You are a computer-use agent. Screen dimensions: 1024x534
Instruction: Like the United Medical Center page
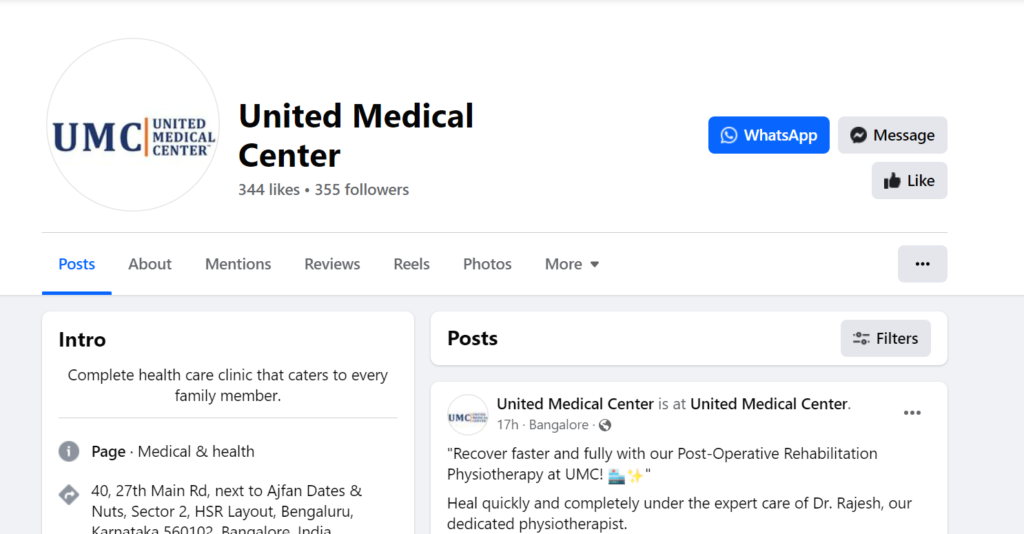909,181
